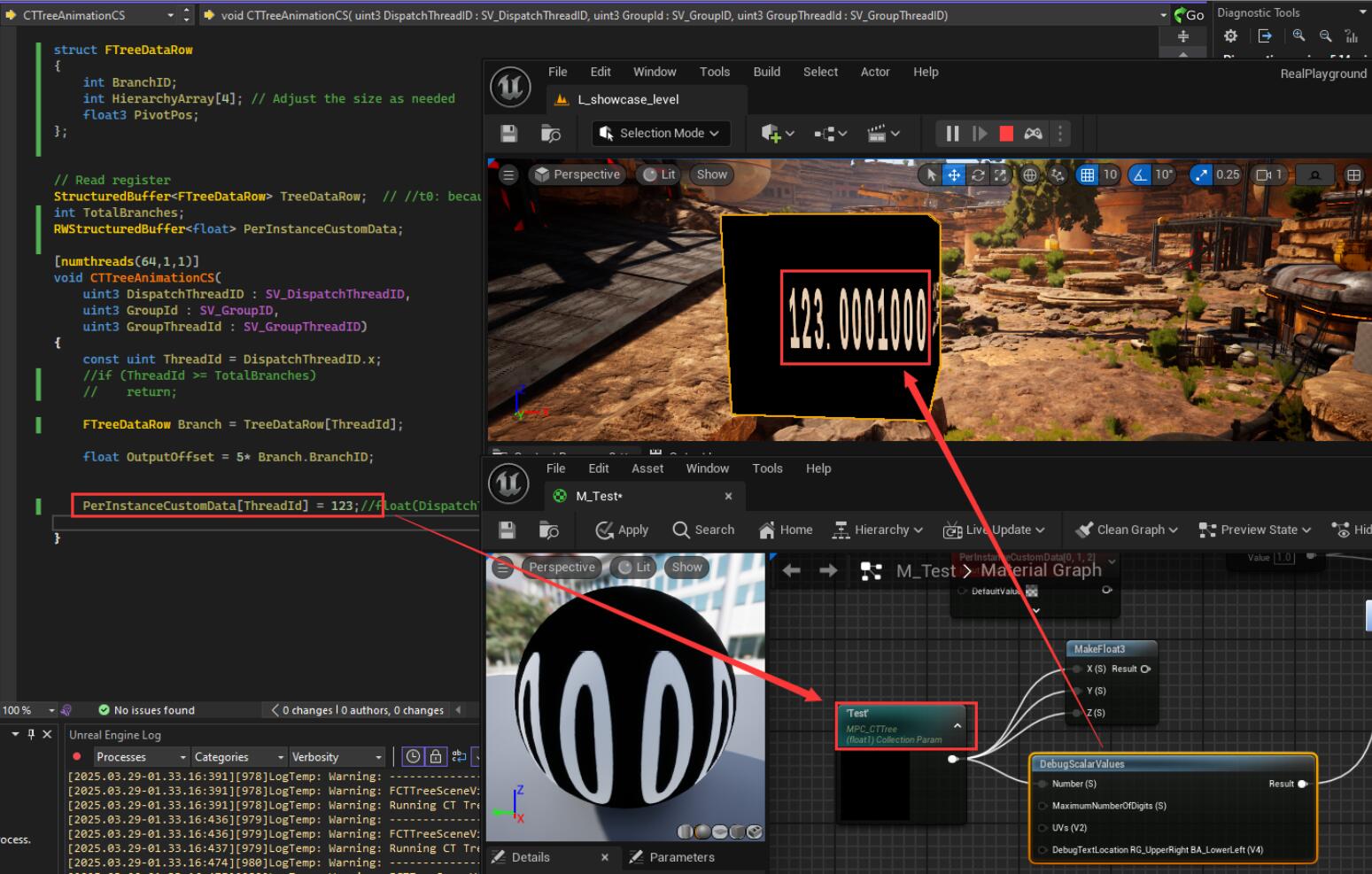Change scale snap value 0.25
The width and height of the screenshot is (1372, 874).
click(1228, 175)
